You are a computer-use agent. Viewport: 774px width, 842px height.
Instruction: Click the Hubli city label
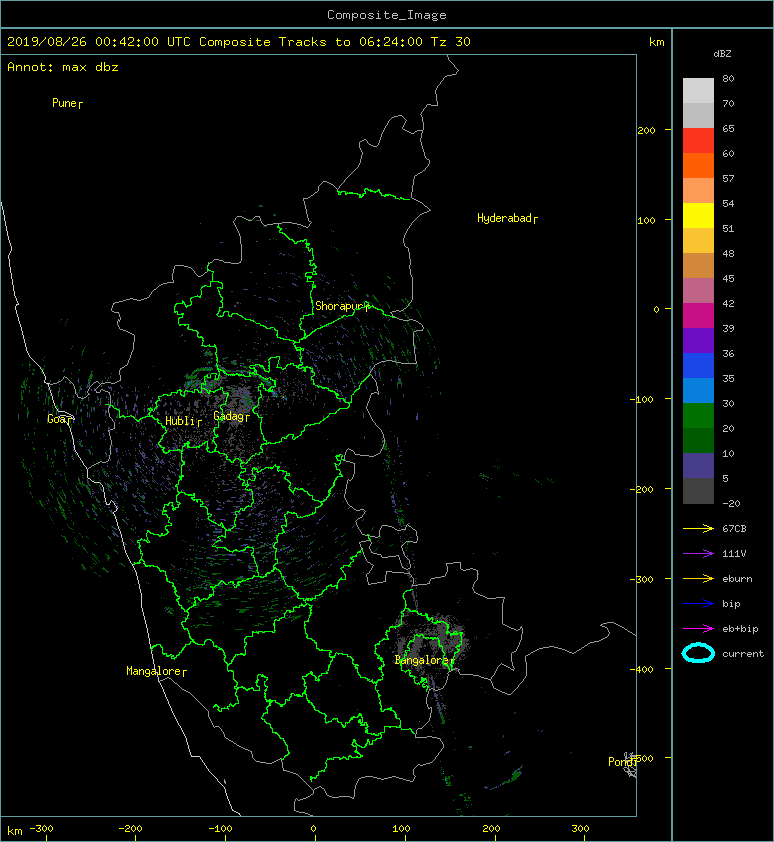(183, 421)
